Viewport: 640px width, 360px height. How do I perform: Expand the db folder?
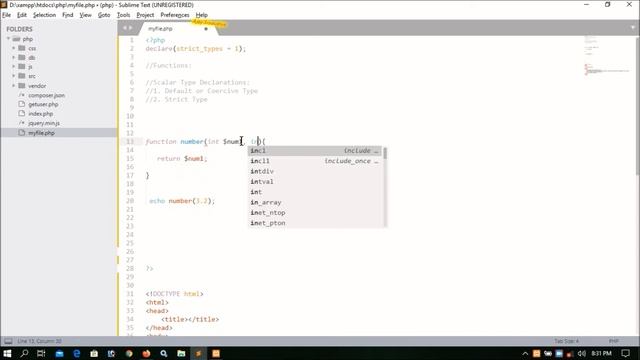click(13, 58)
